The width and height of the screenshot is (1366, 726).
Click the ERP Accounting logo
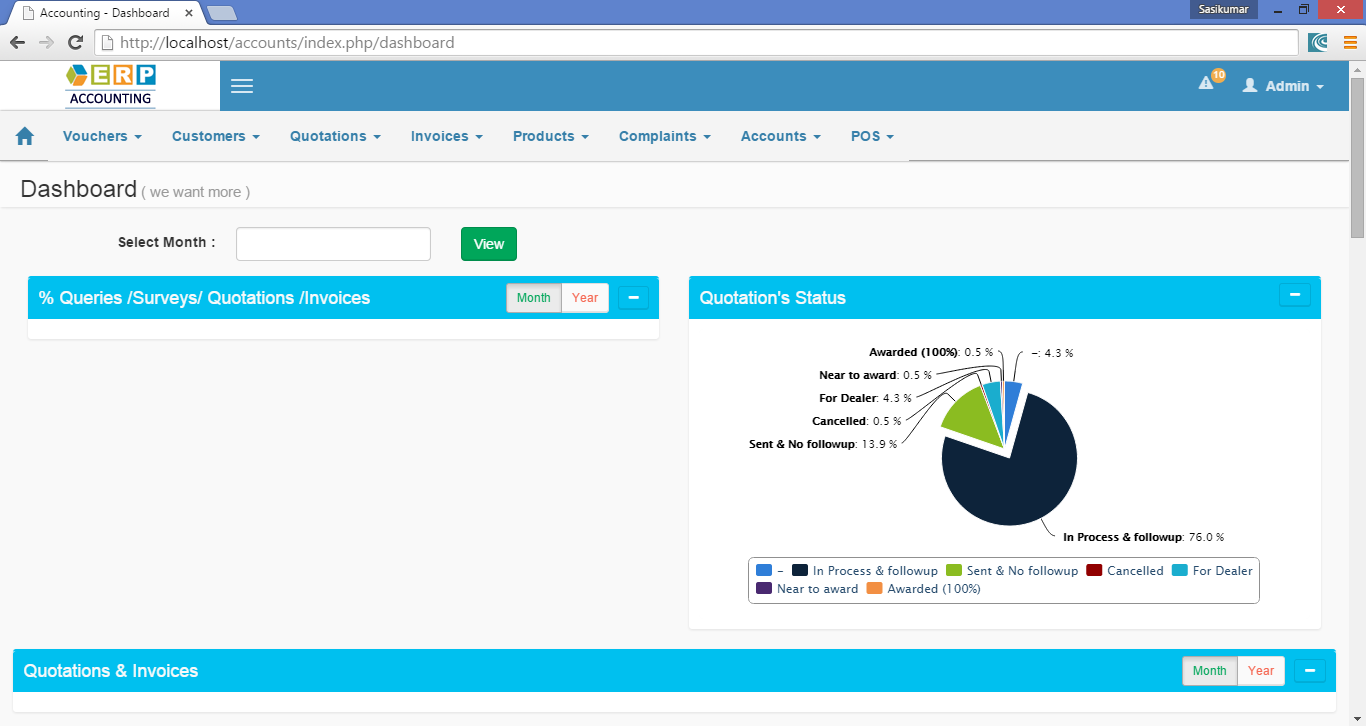click(x=110, y=85)
